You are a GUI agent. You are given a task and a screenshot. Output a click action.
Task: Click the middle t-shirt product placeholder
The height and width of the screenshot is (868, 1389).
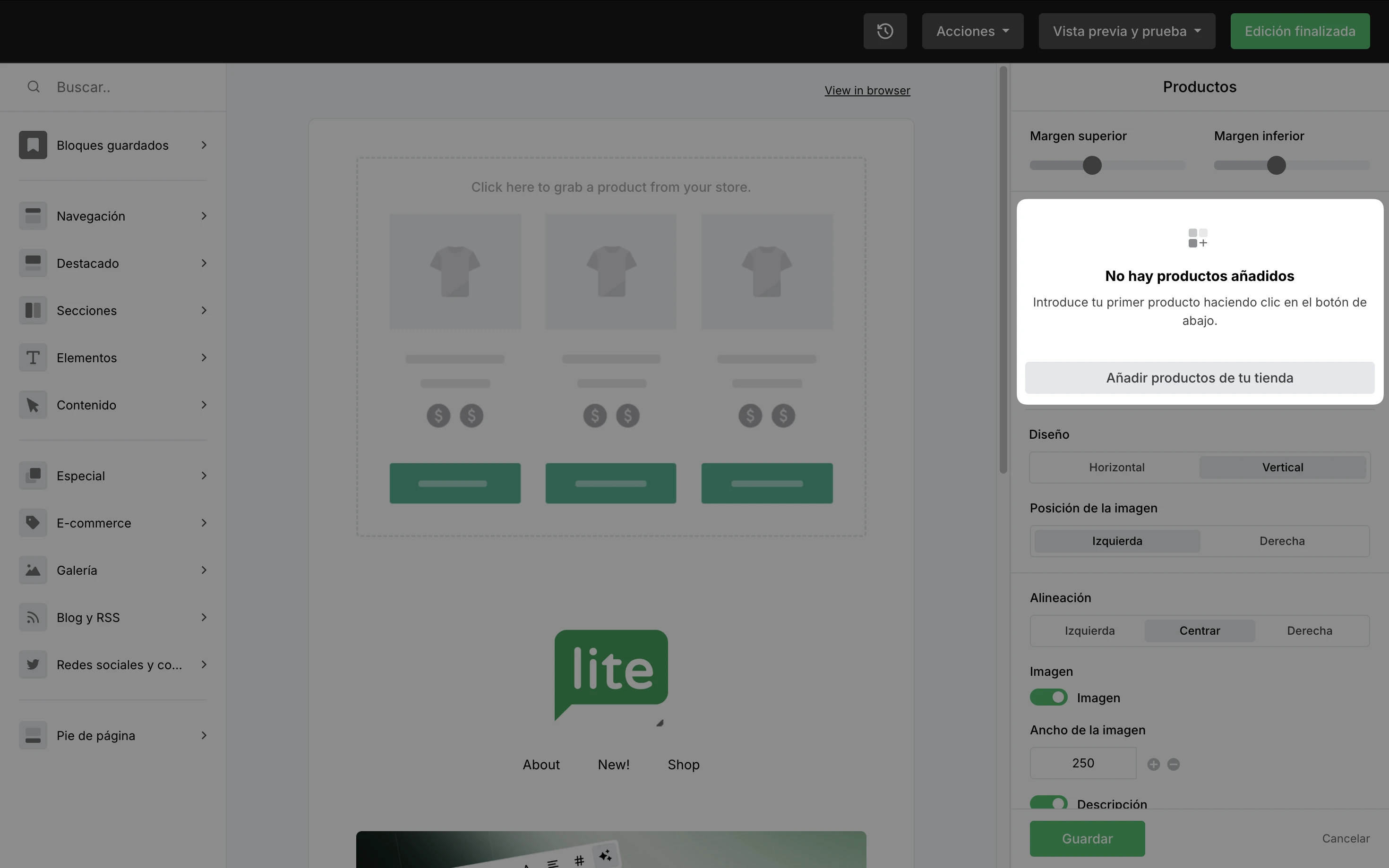pyautogui.click(x=611, y=272)
